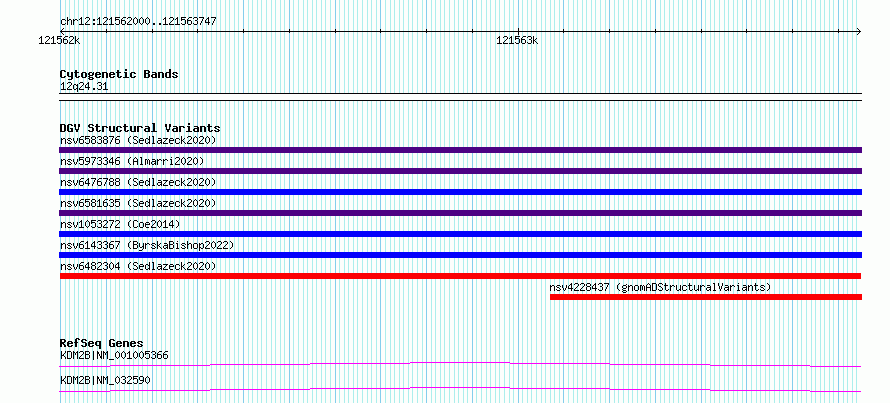Select the nsv6583876 purple variant bar
This screenshot has height=403, width=890.
point(460,150)
